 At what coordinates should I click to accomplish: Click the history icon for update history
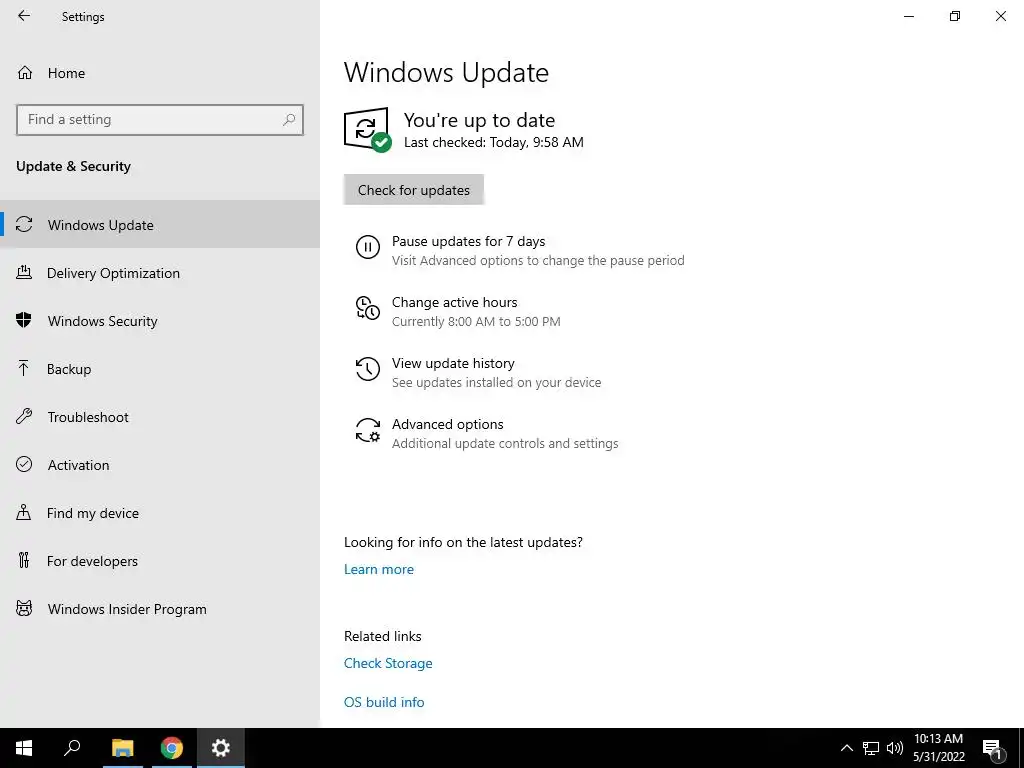[368, 369]
